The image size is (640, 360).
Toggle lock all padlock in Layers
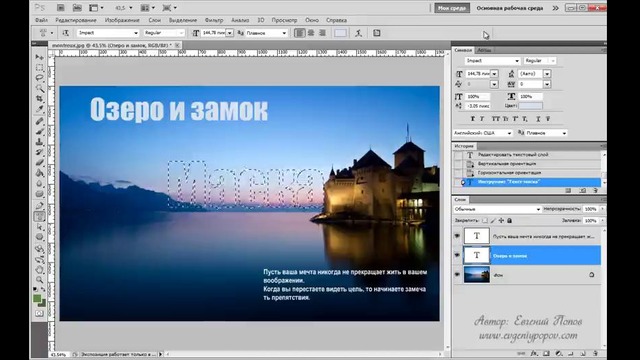click(509, 220)
